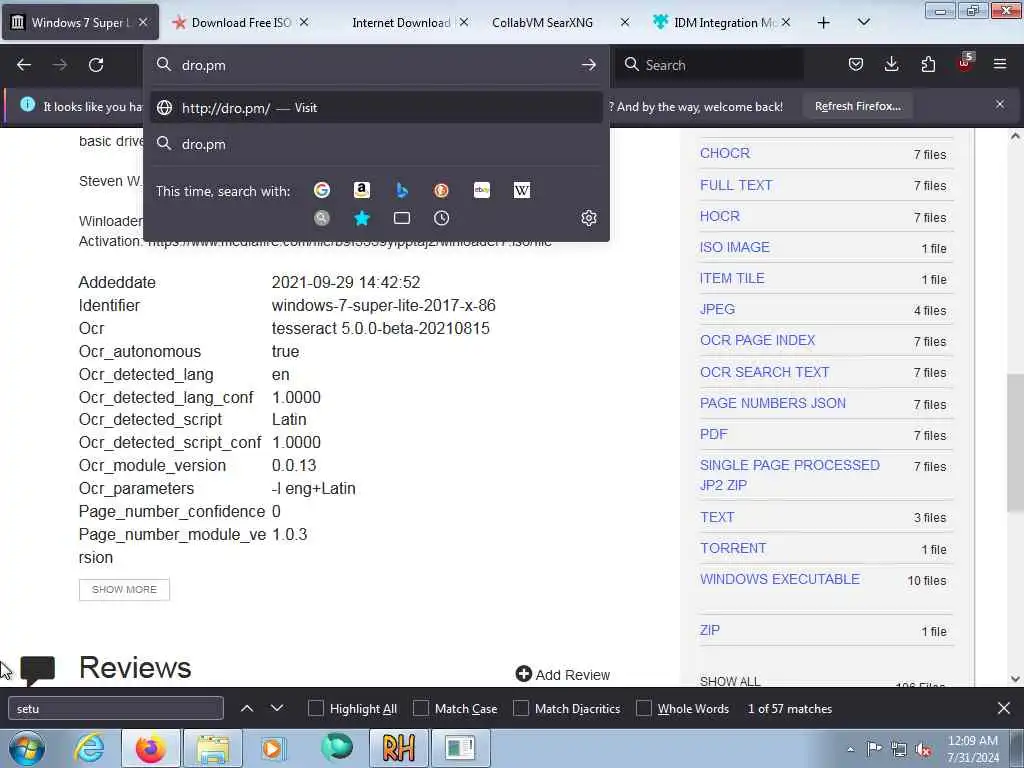Open the PDF download link
1024x768 pixels.
point(713,434)
